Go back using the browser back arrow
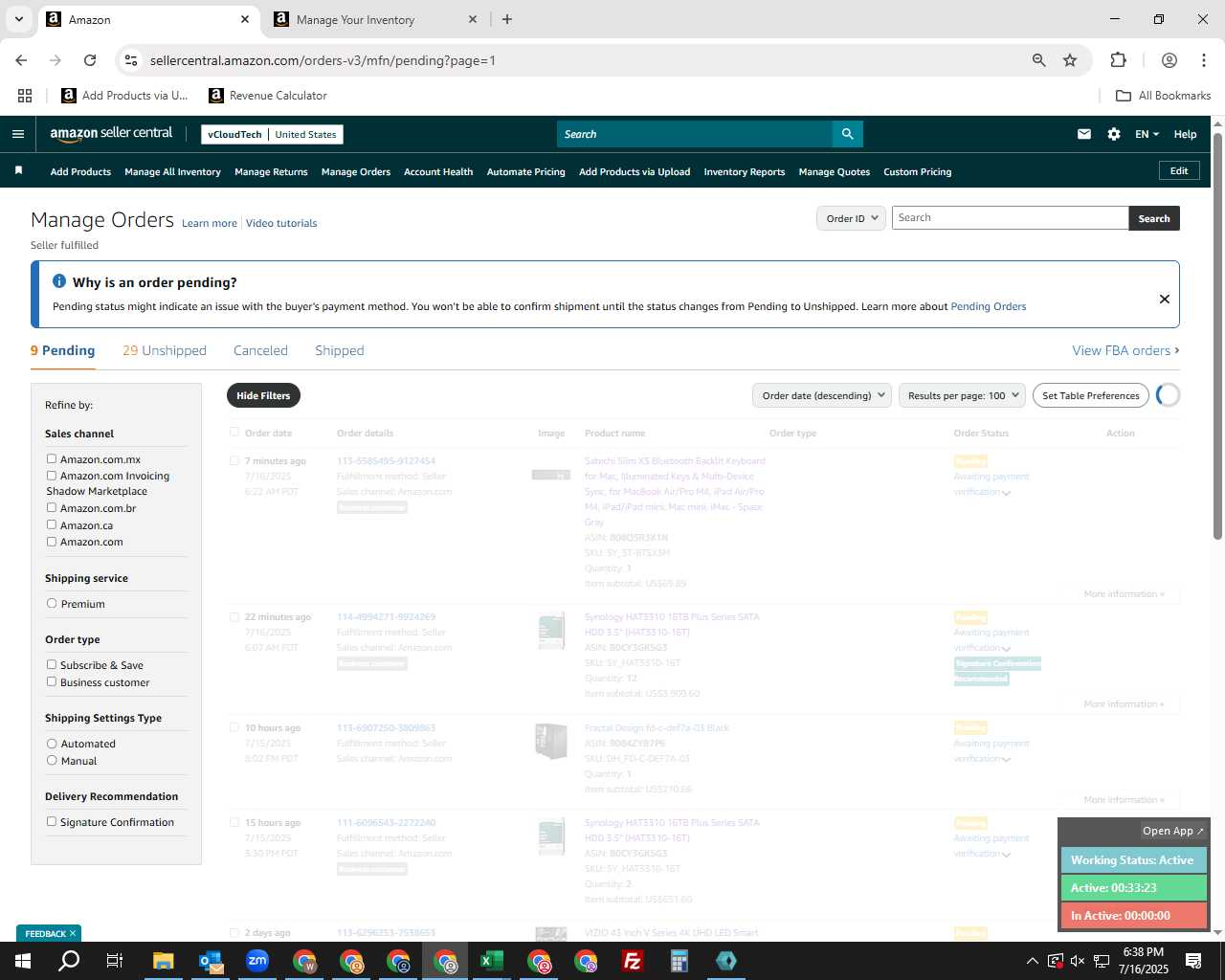Viewport: 1225px width, 980px height. tap(21, 60)
